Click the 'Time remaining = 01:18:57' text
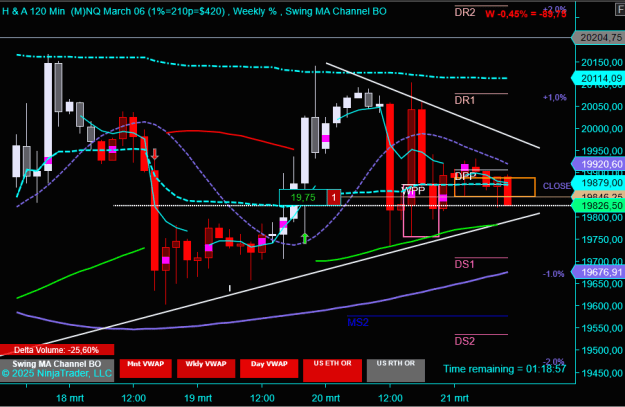Viewport: 625px width, 407px height. pos(505,369)
